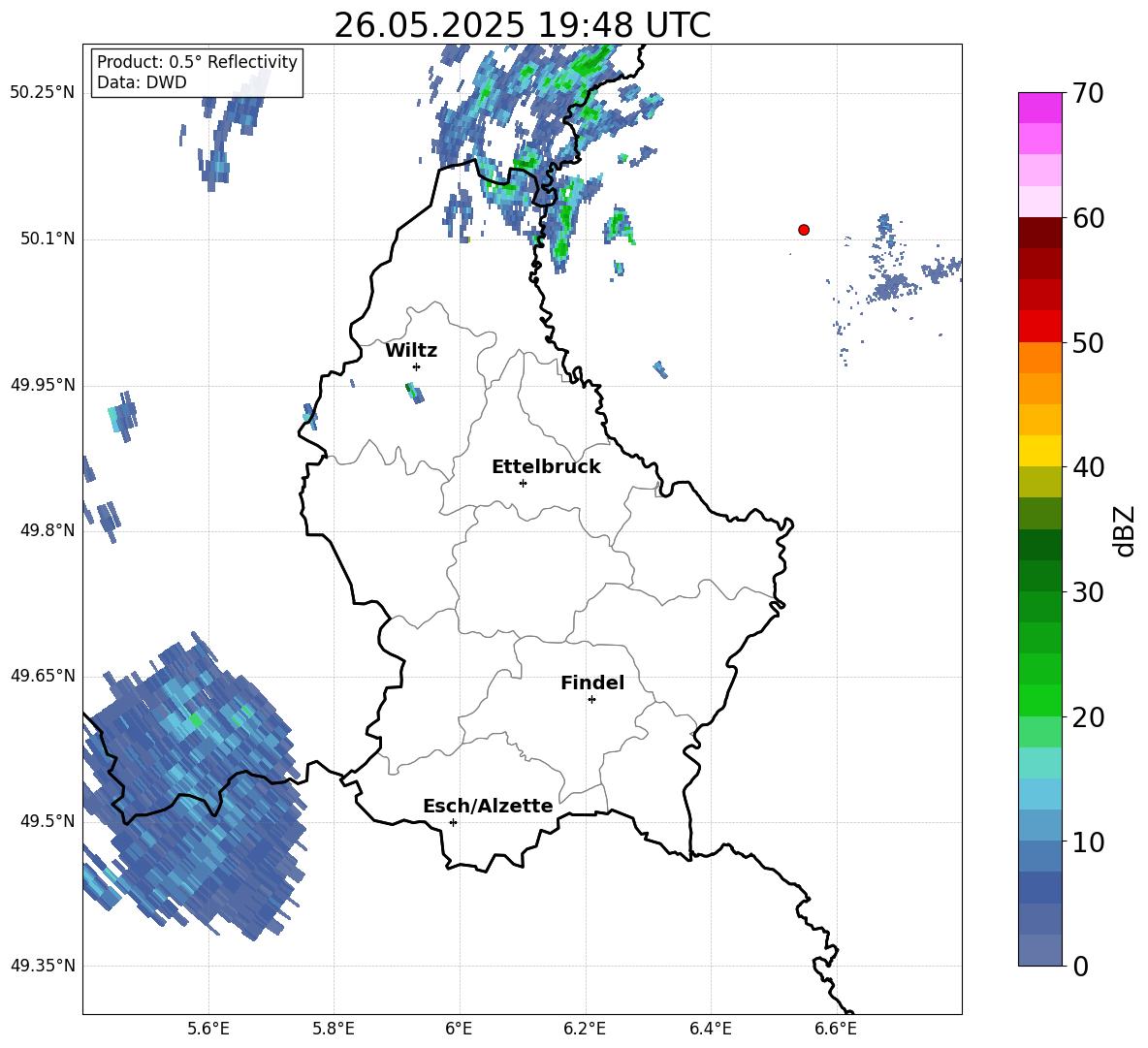Click the 6.6°E longitude label
1148x1048 pixels.
point(836,1029)
